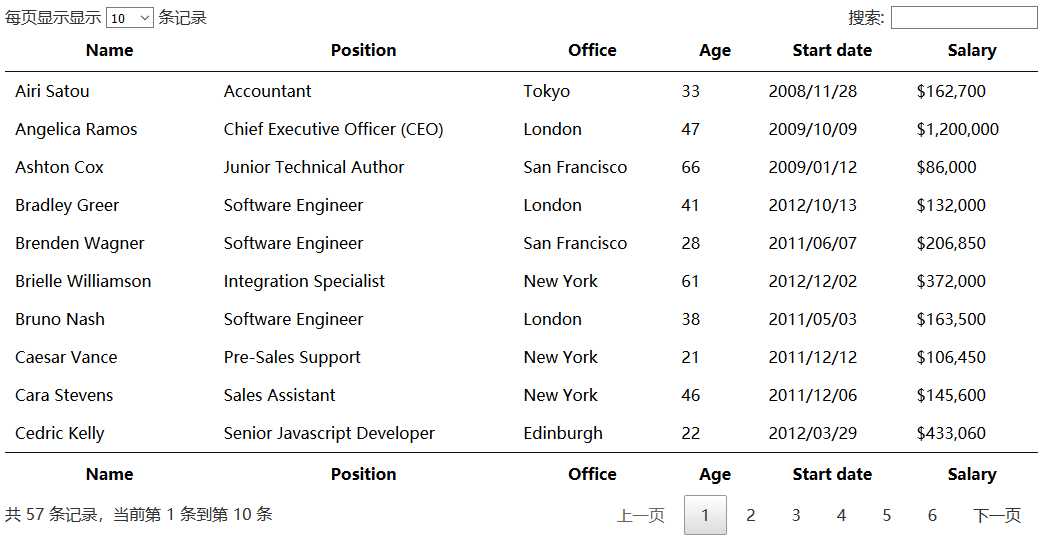Click the next page link 下一页
Image resolution: width=1042 pixels, height=548 pixels.
tap(997, 515)
